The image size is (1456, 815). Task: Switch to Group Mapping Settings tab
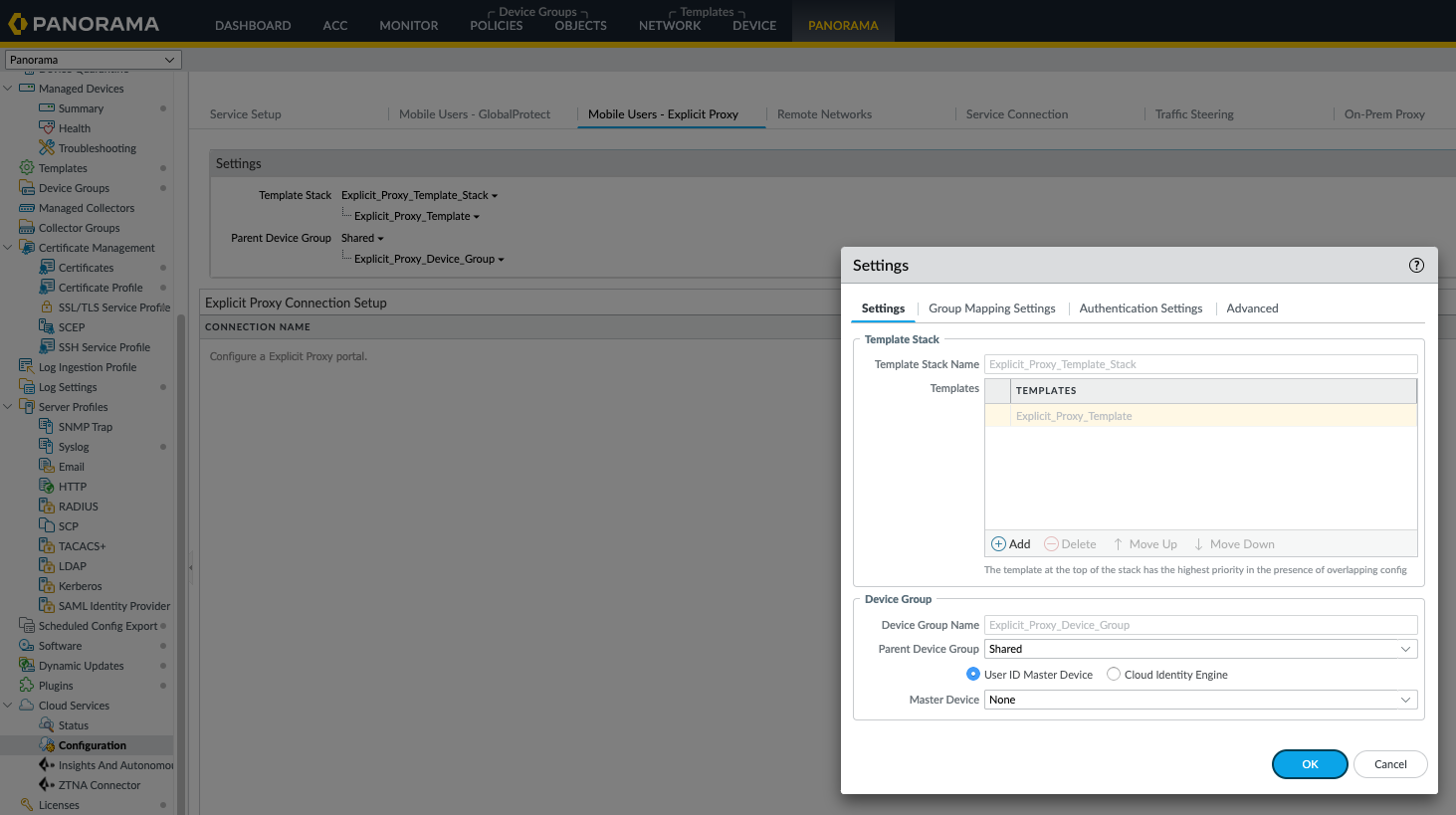[x=991, y=308]
